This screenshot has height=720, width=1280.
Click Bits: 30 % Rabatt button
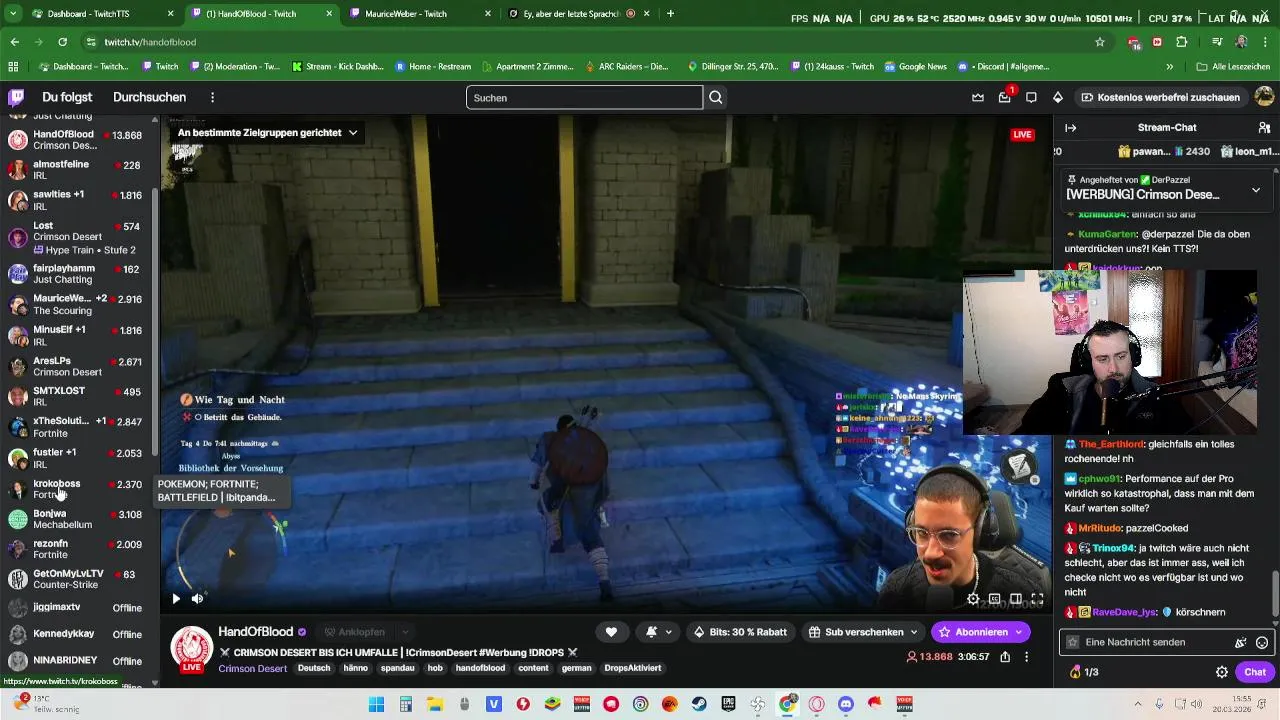[740, 632]
